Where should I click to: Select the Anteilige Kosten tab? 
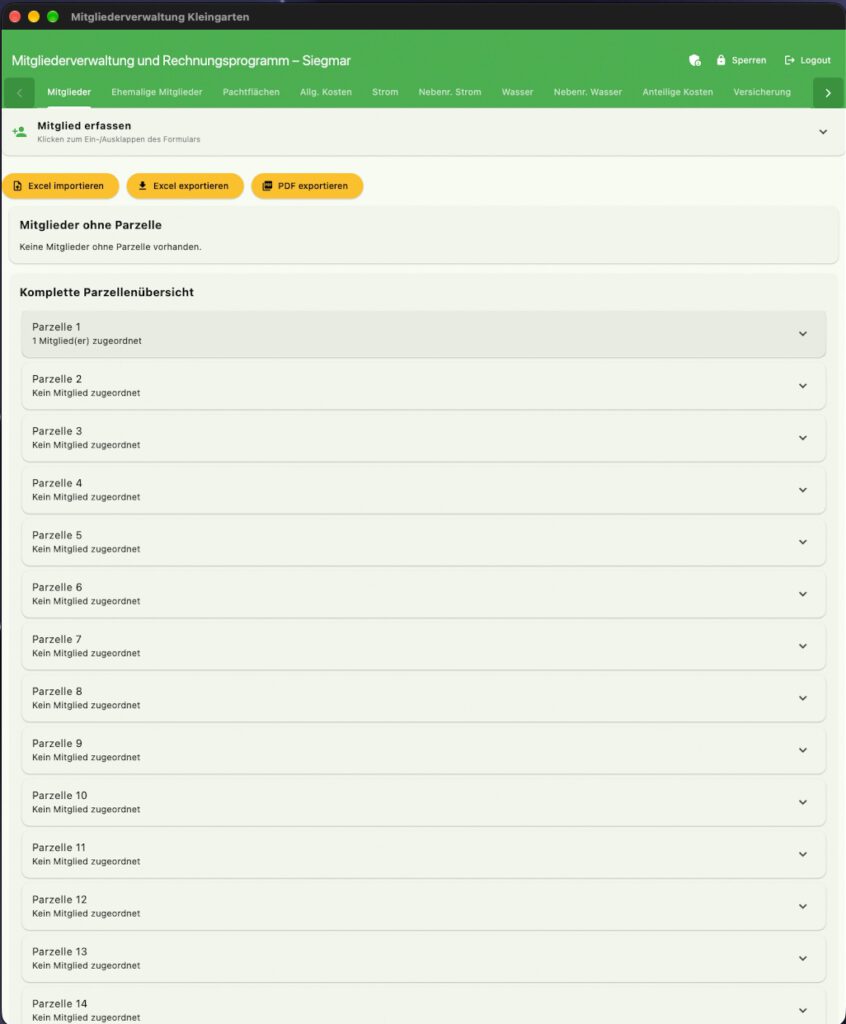[x=677, y=92]
